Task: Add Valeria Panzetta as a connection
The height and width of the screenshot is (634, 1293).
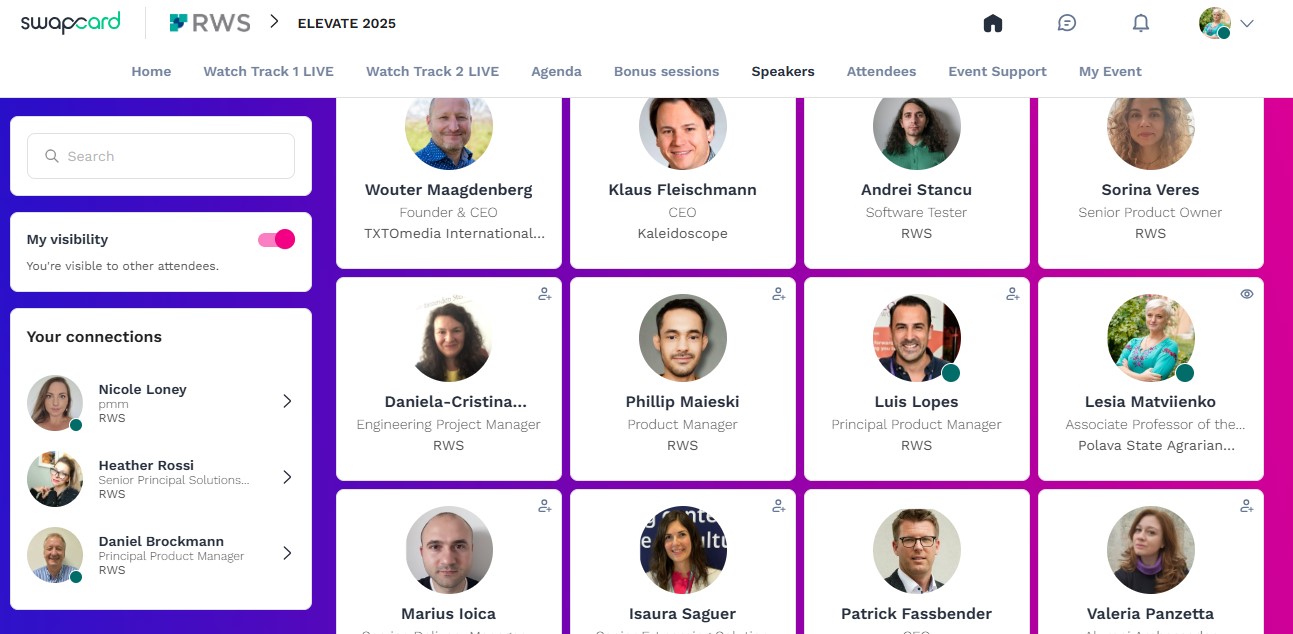Action: 1247,506
